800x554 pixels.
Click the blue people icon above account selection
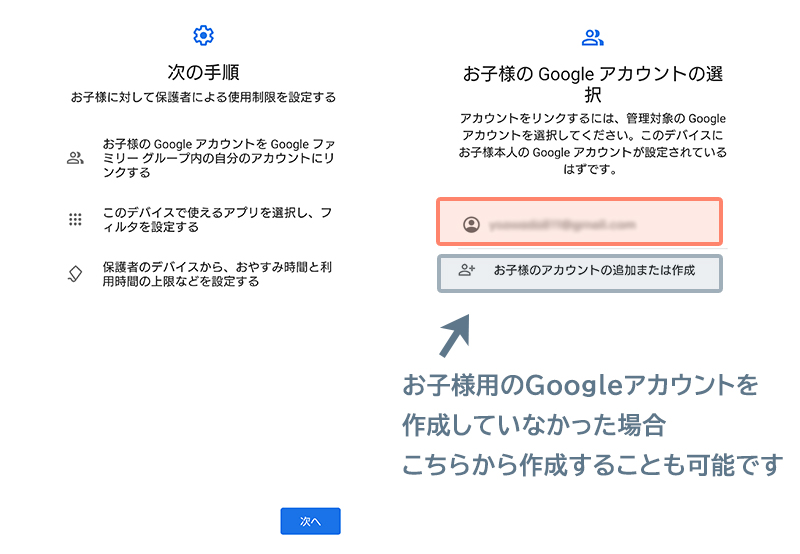pos(592,38)
